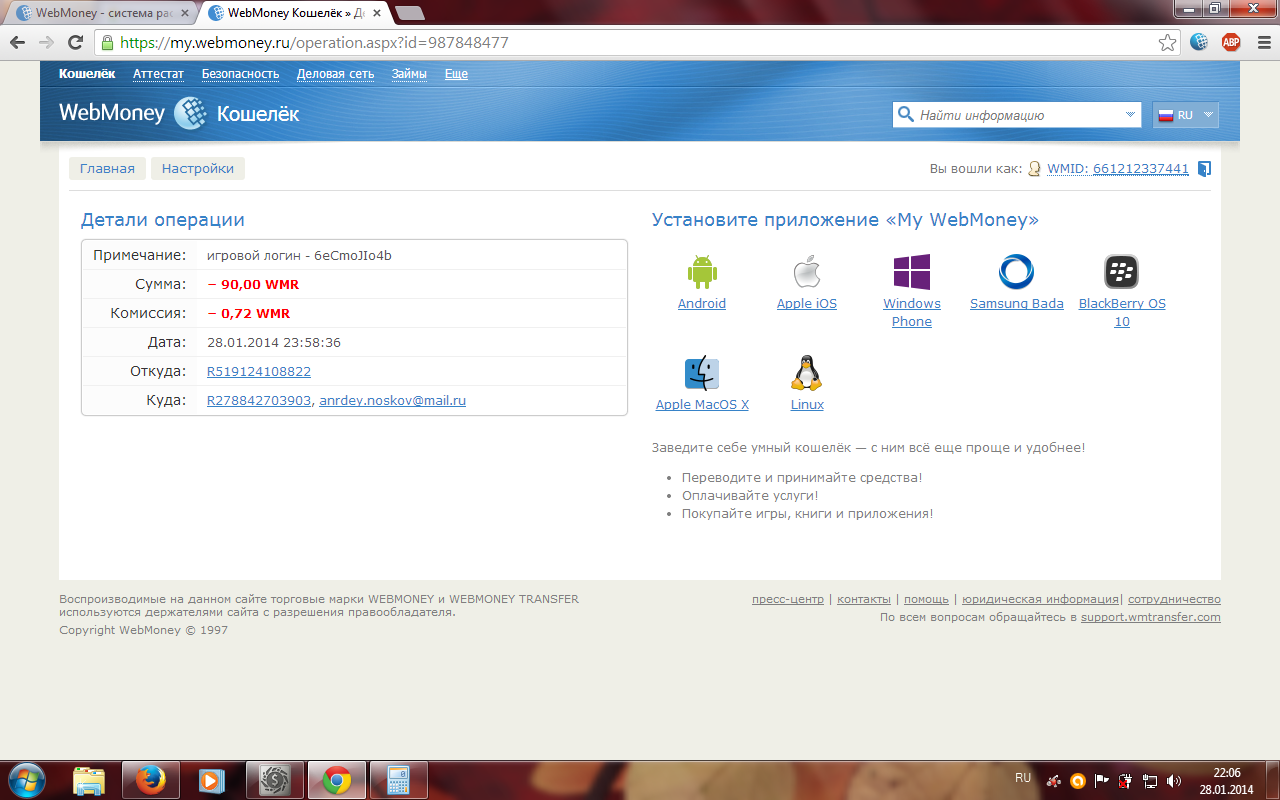Click the WebMoney globe logo in the header
1280x800 pixels.
190,113
